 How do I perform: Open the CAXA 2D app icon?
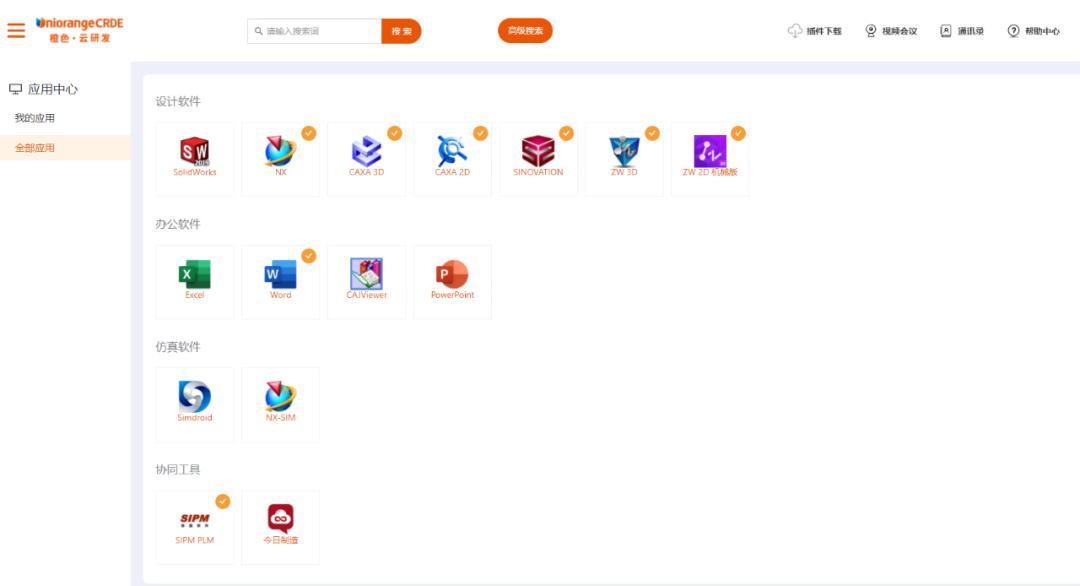(453, 159)
